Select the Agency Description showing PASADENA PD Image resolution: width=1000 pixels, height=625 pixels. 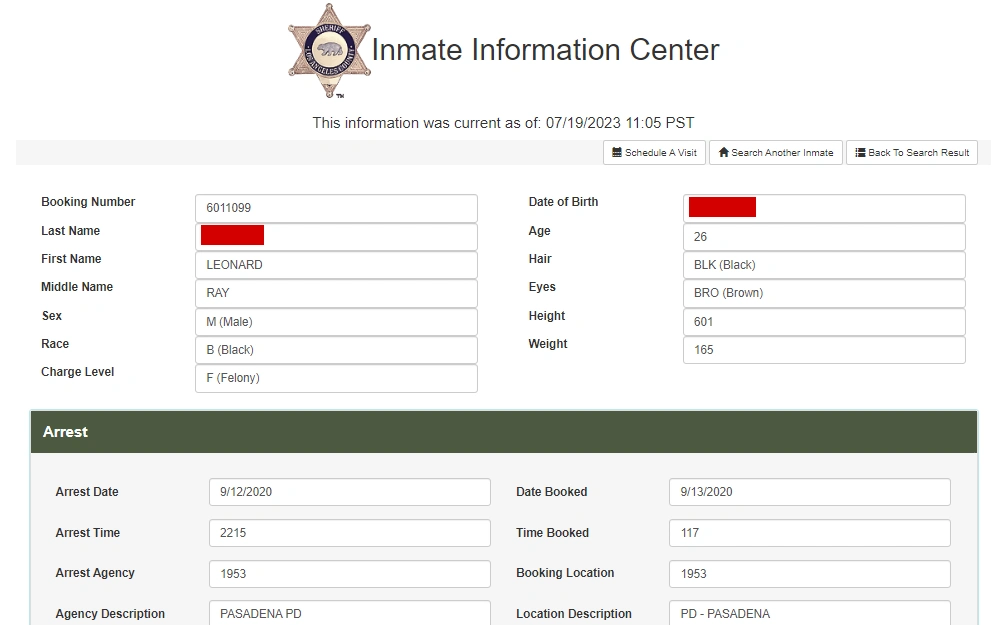click(x=349, y=613)
